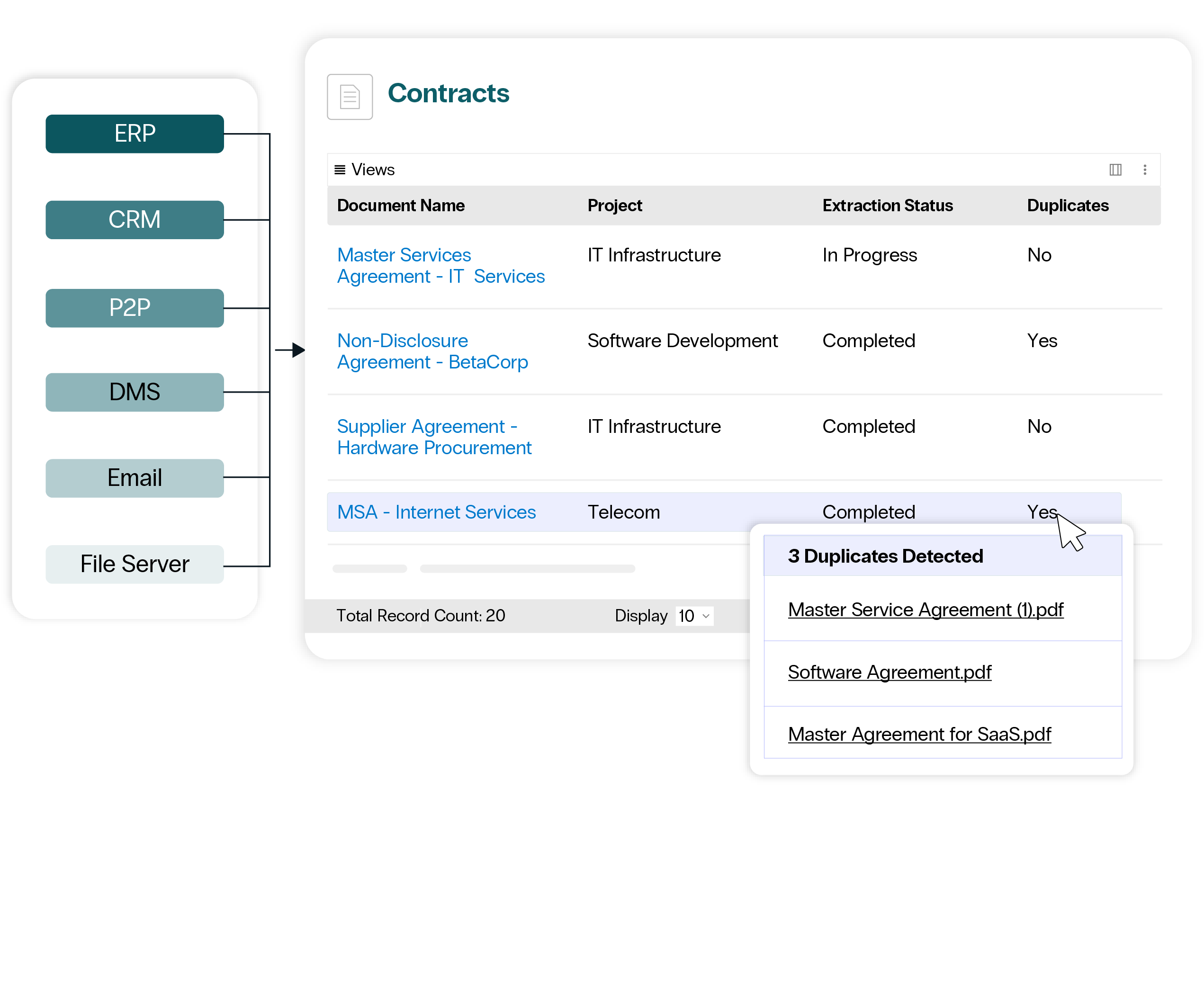Click 'IT Infrastructure' in Supplier Agreement row
Image resolution: width=1204 pixels, height=987 pixels.
coord(654,426)
